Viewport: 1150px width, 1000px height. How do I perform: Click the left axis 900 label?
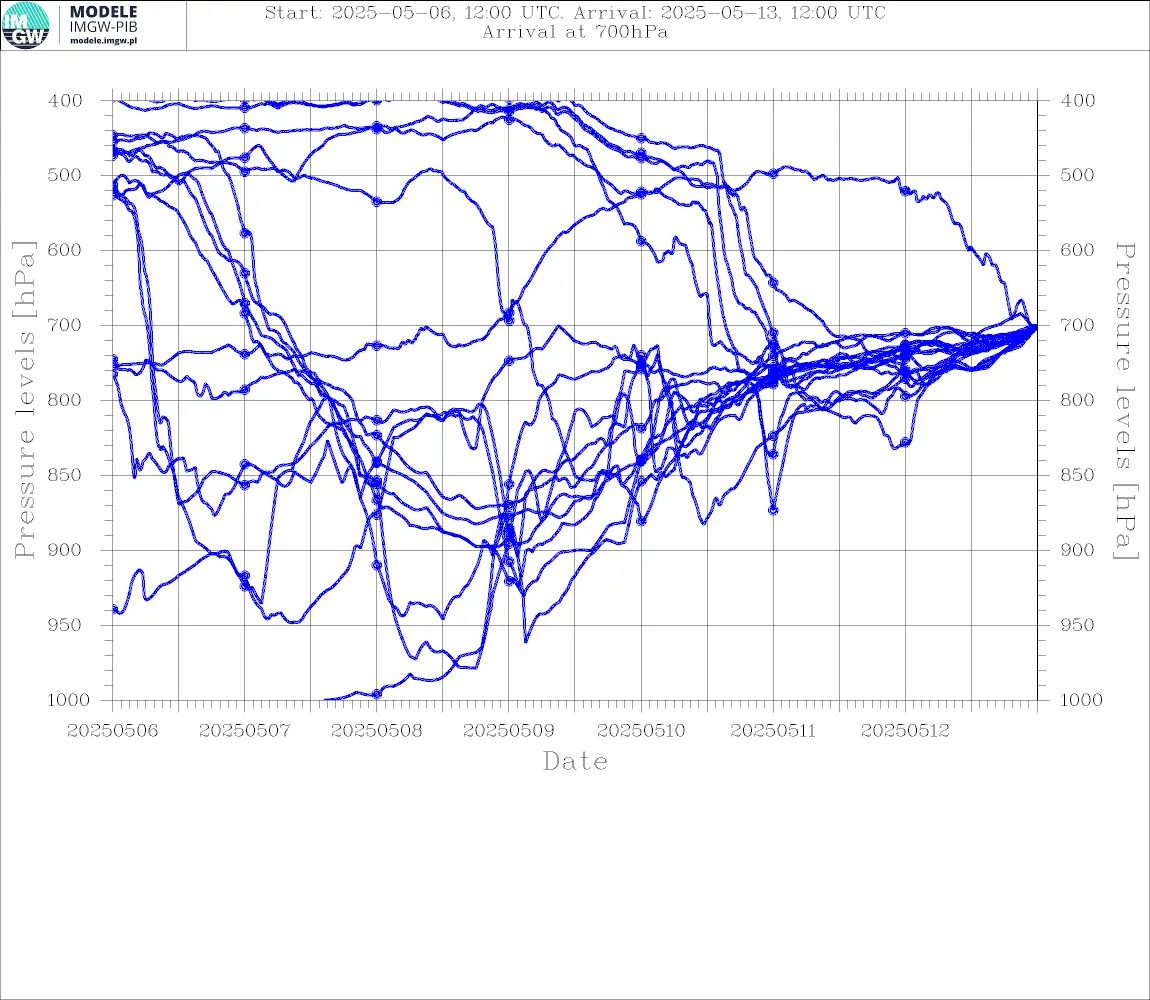pos(65,550)
